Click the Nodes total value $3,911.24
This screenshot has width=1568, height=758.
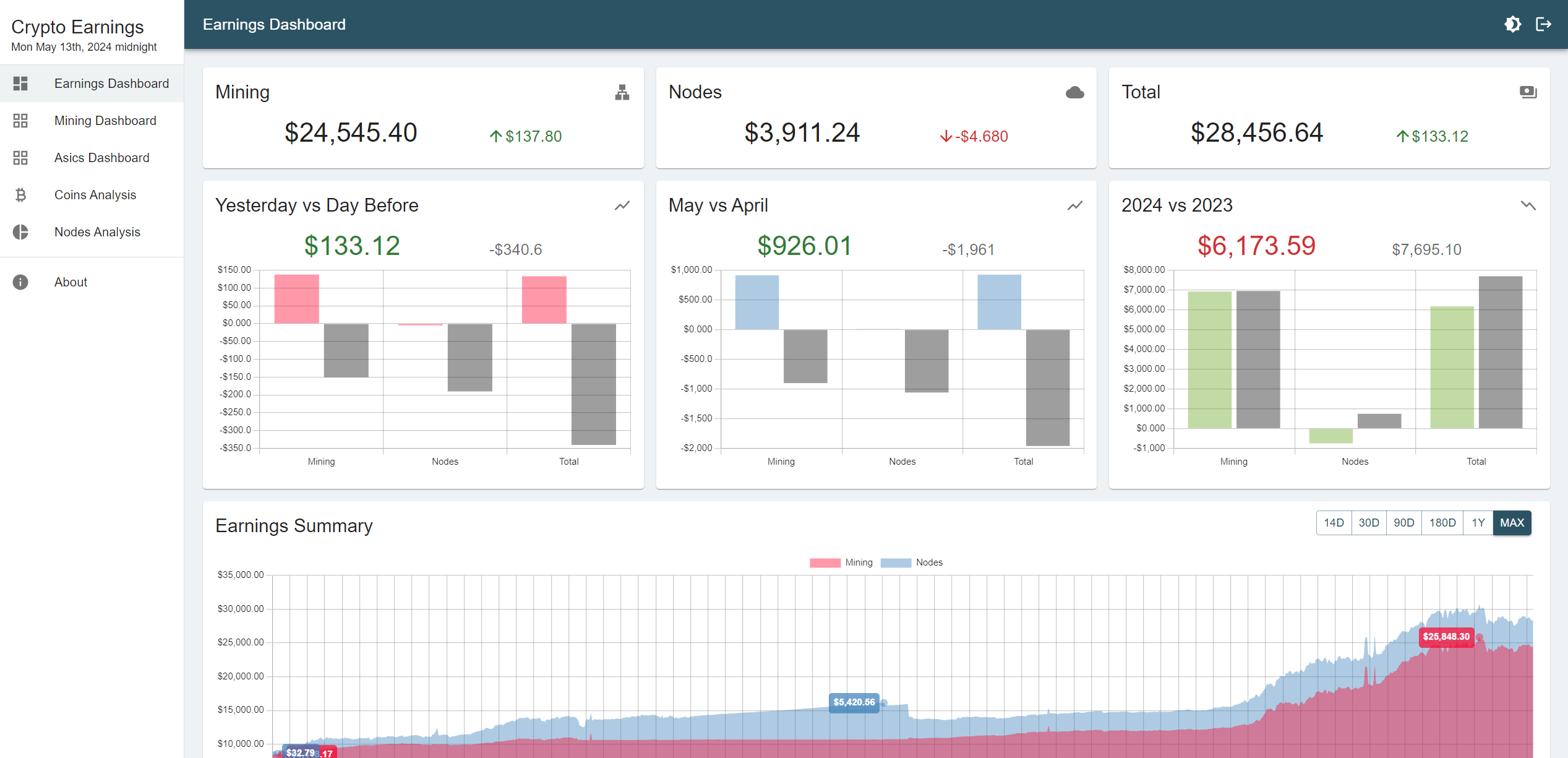802,132
